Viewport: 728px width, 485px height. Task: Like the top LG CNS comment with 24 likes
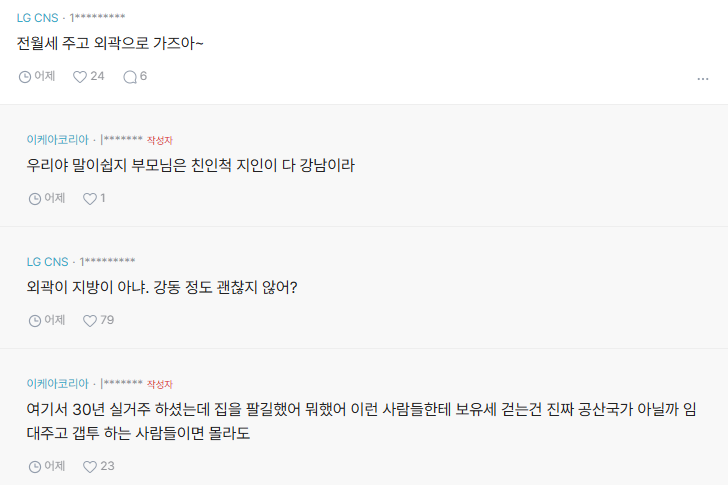point(80,76)
